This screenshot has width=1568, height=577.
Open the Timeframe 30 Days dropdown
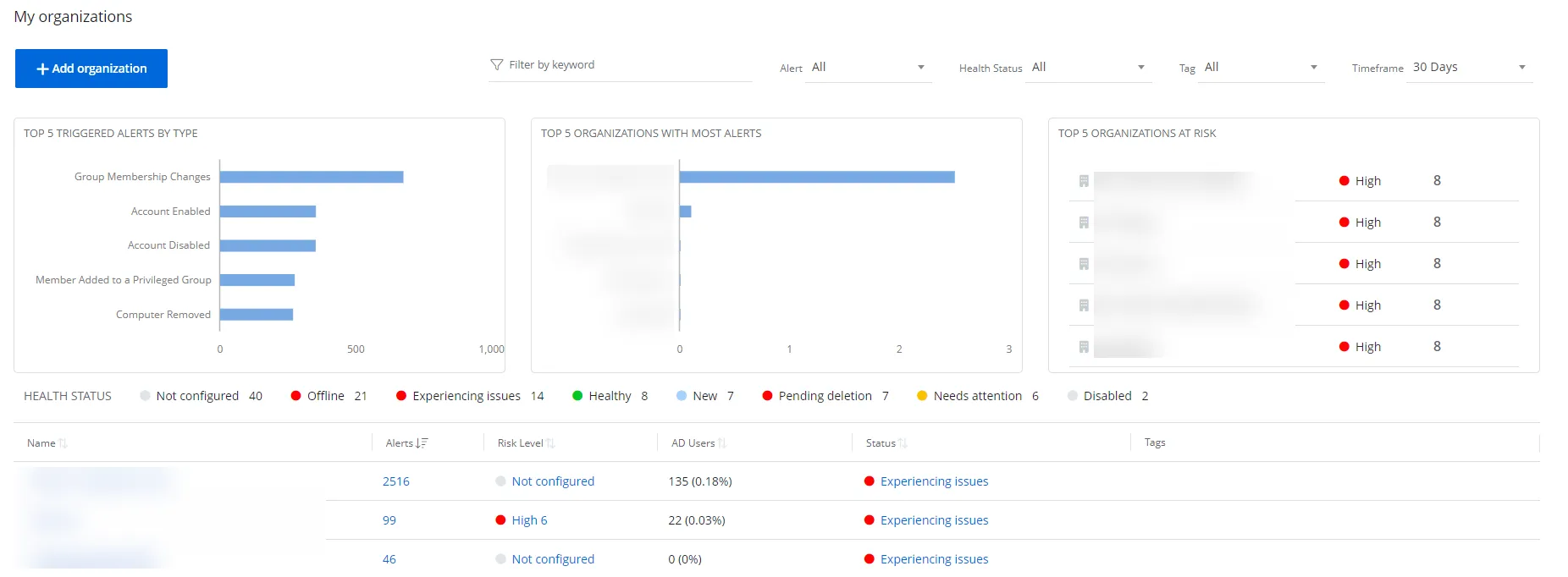tap(1469, 67)
